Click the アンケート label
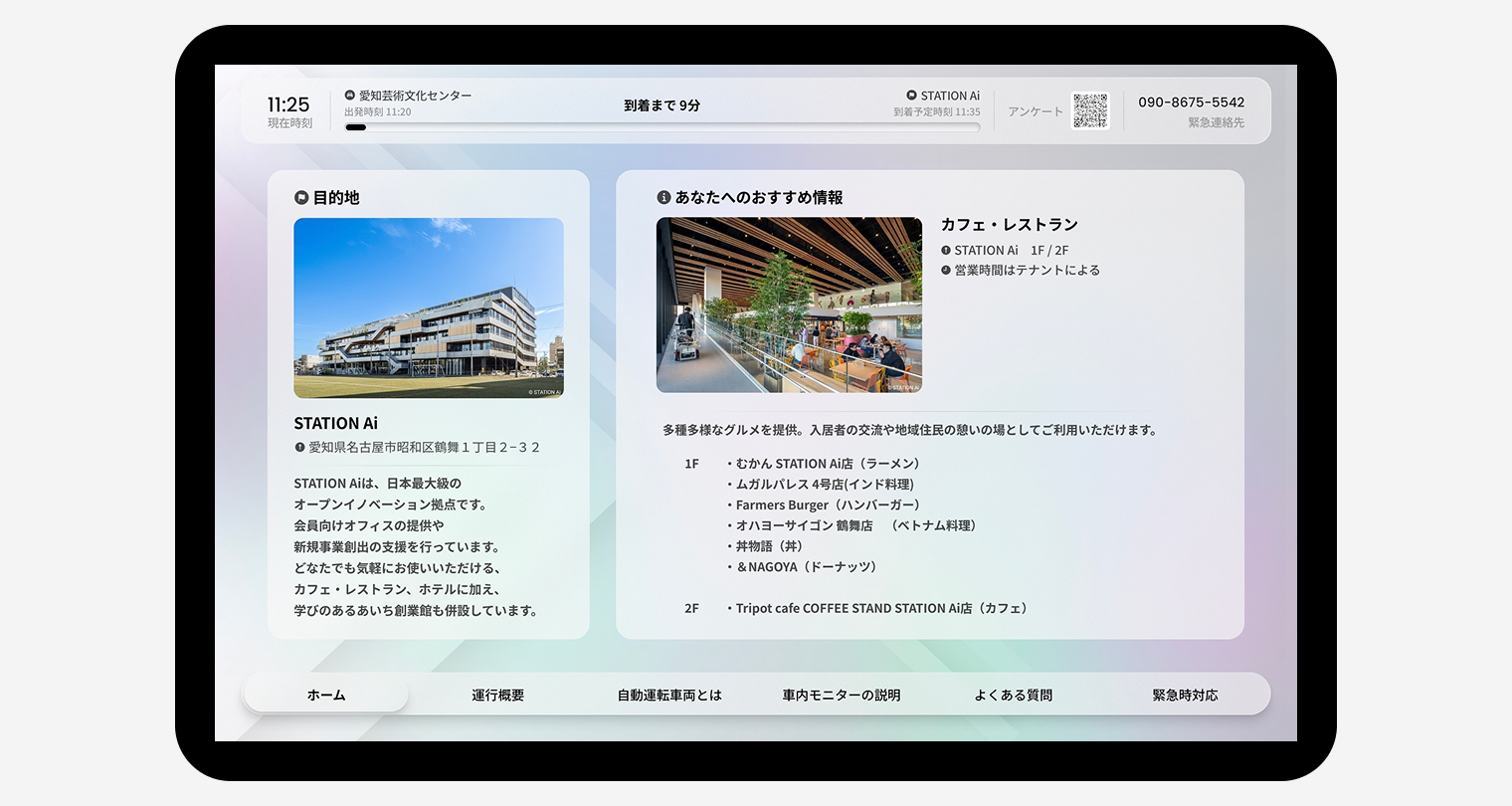Viewport: 1512px width, 806px height. tap(1035, 111)
